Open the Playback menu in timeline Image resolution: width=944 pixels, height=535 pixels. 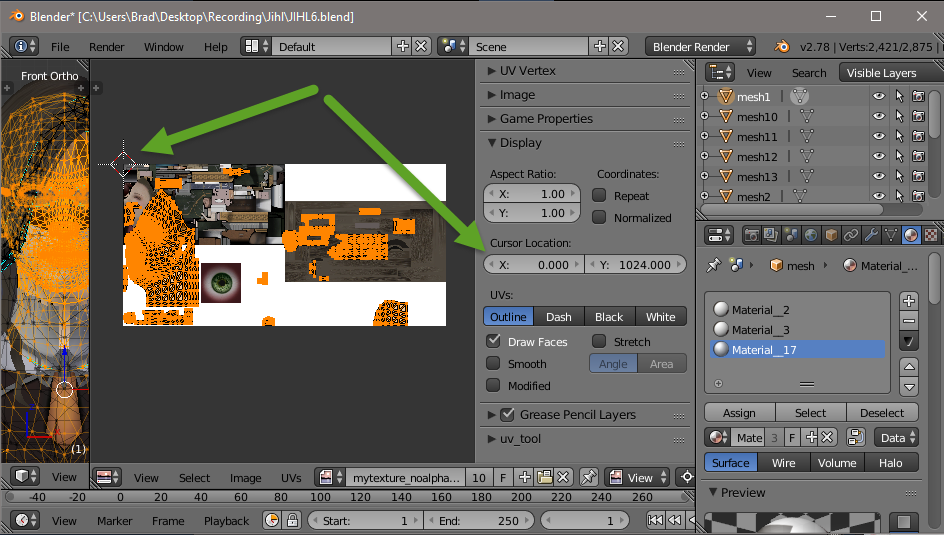coord(226,521)
